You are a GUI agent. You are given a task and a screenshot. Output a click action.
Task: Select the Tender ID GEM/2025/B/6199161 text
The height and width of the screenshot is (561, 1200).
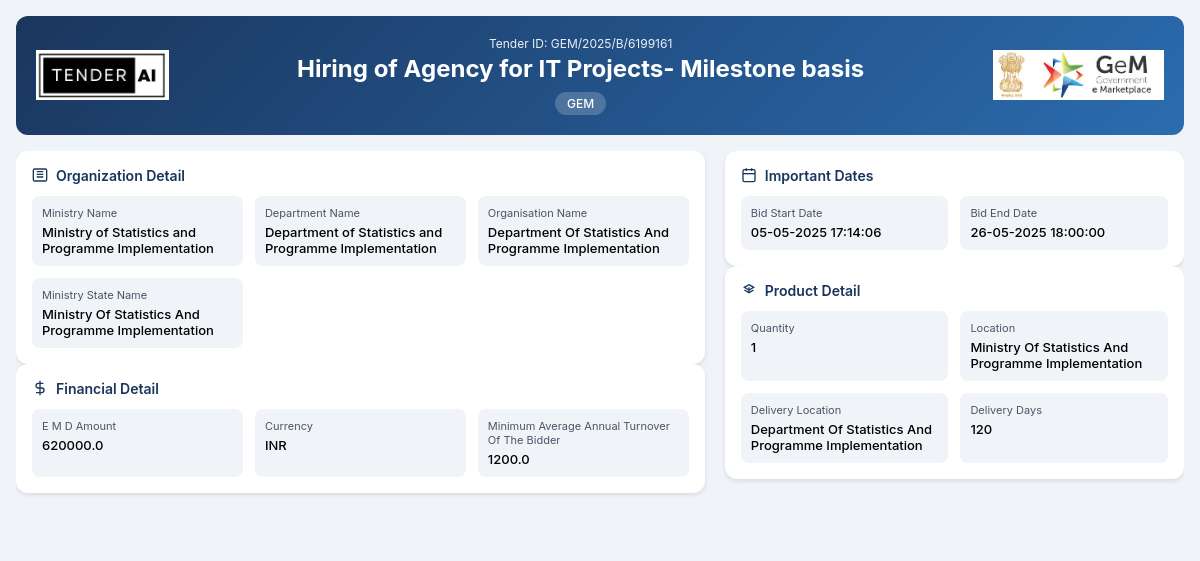[x=580, y=44]
